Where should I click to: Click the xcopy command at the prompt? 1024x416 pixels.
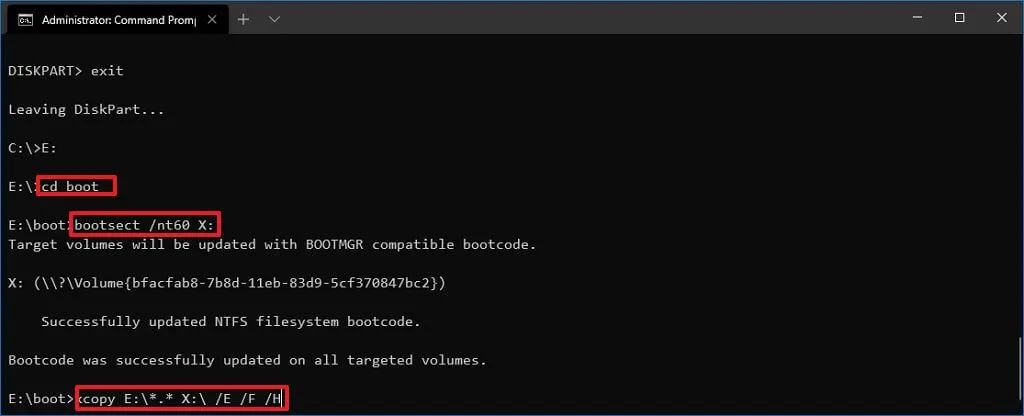click(x=182, y=399)
